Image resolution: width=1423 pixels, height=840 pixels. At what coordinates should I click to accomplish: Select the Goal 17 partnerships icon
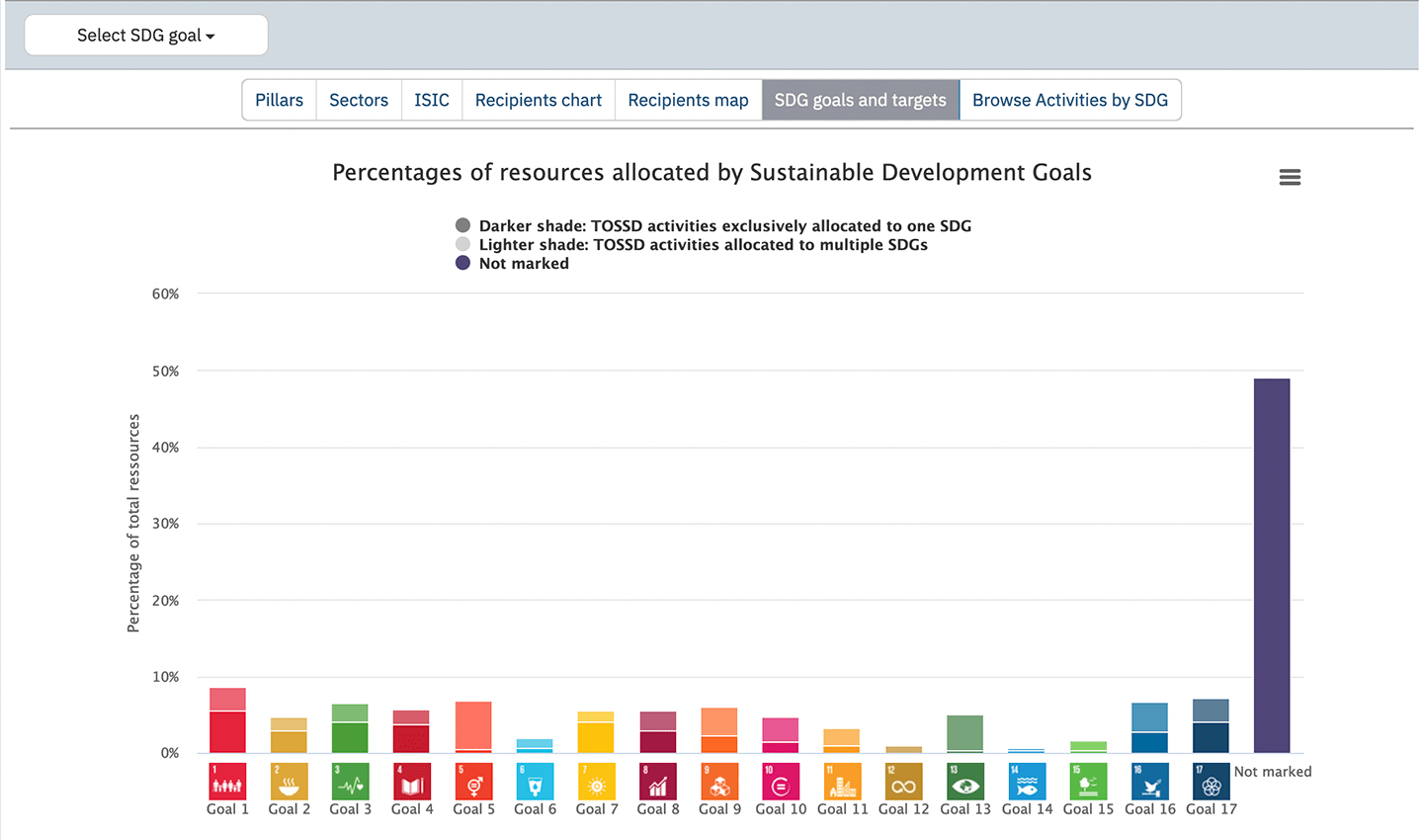pos(1212,781)
